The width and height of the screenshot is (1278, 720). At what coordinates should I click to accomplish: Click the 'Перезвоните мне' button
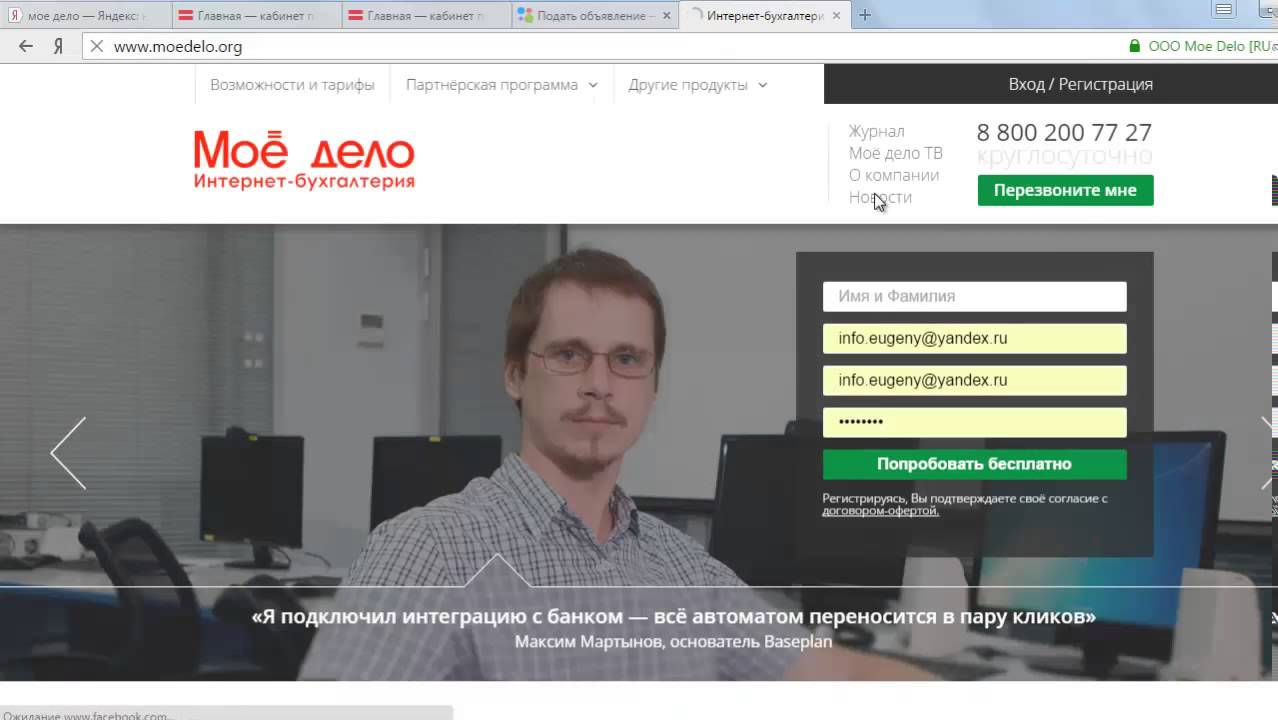[x=1065, y=190]
